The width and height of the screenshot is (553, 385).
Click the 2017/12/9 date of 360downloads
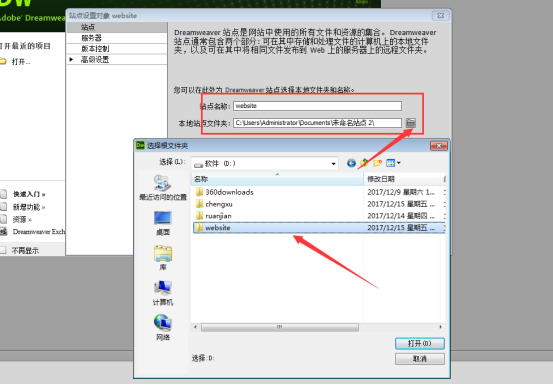401,192
